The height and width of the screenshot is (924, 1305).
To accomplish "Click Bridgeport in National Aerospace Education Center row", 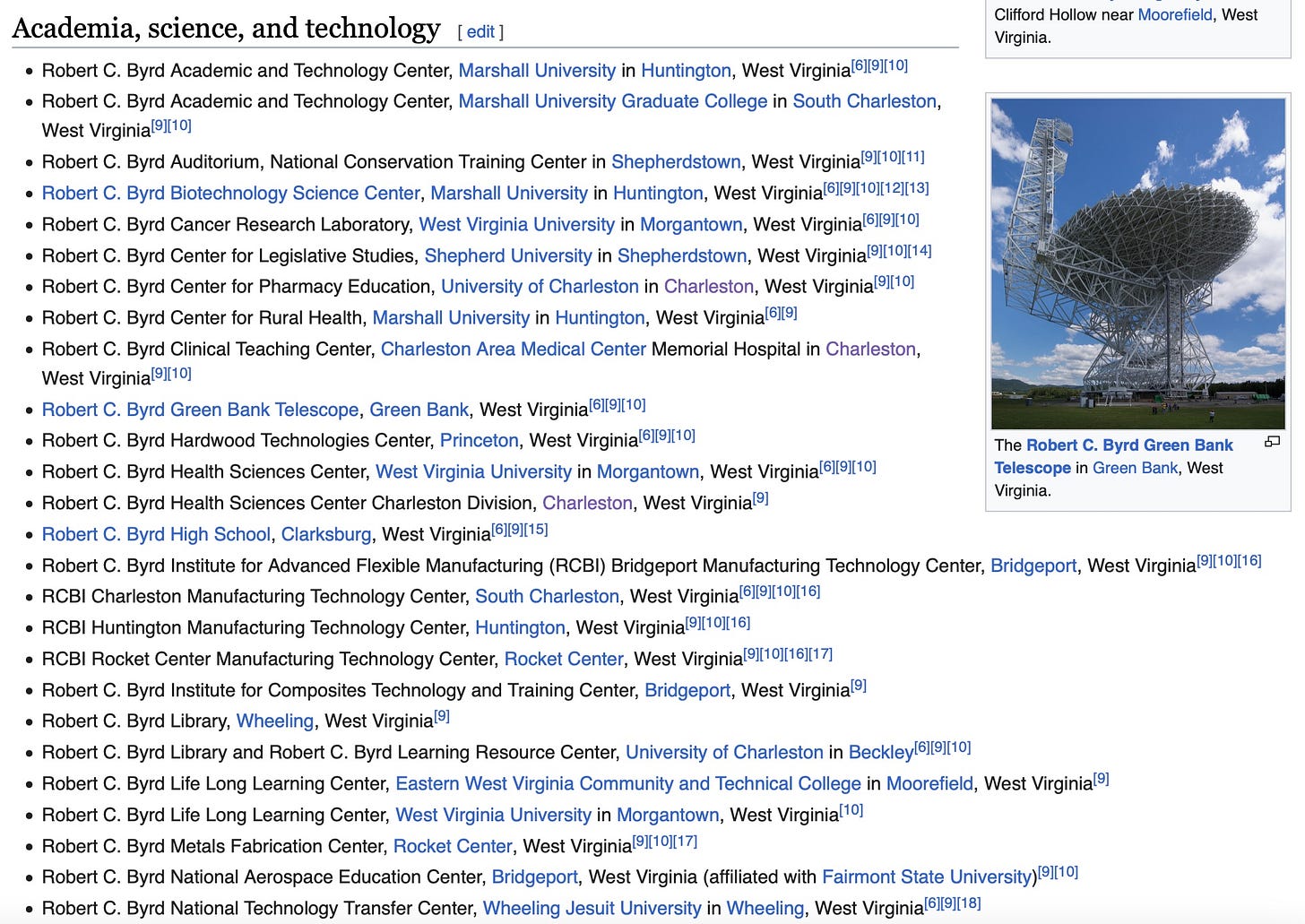I will [535, 877].
